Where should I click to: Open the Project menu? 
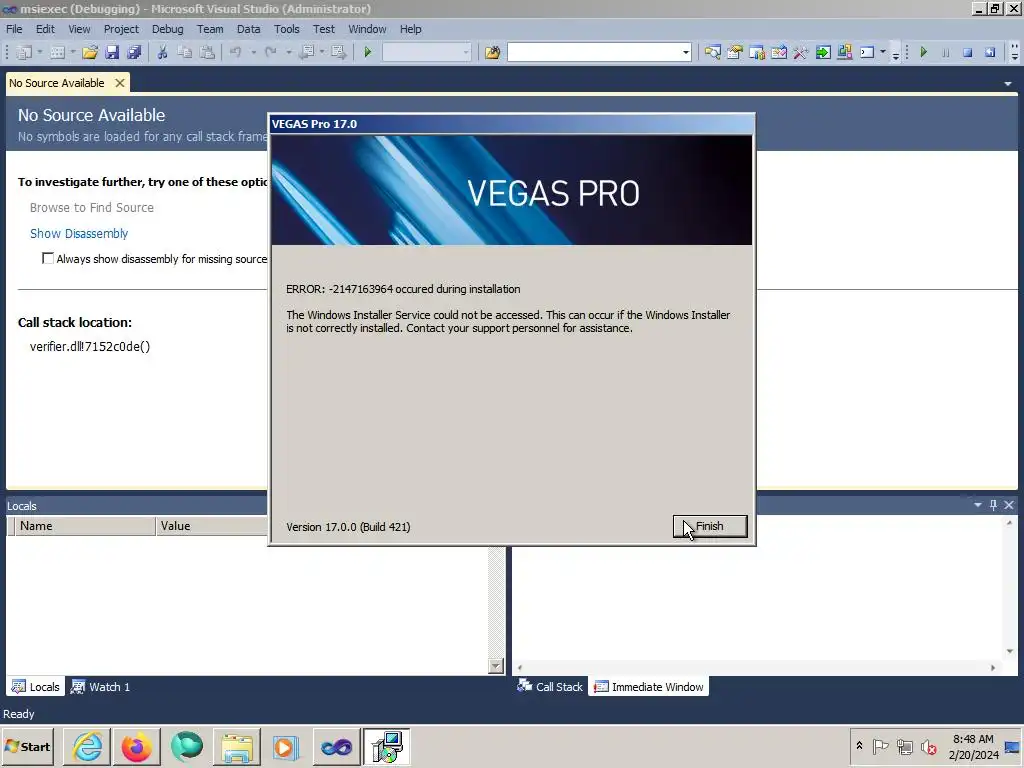click(121, 29)
